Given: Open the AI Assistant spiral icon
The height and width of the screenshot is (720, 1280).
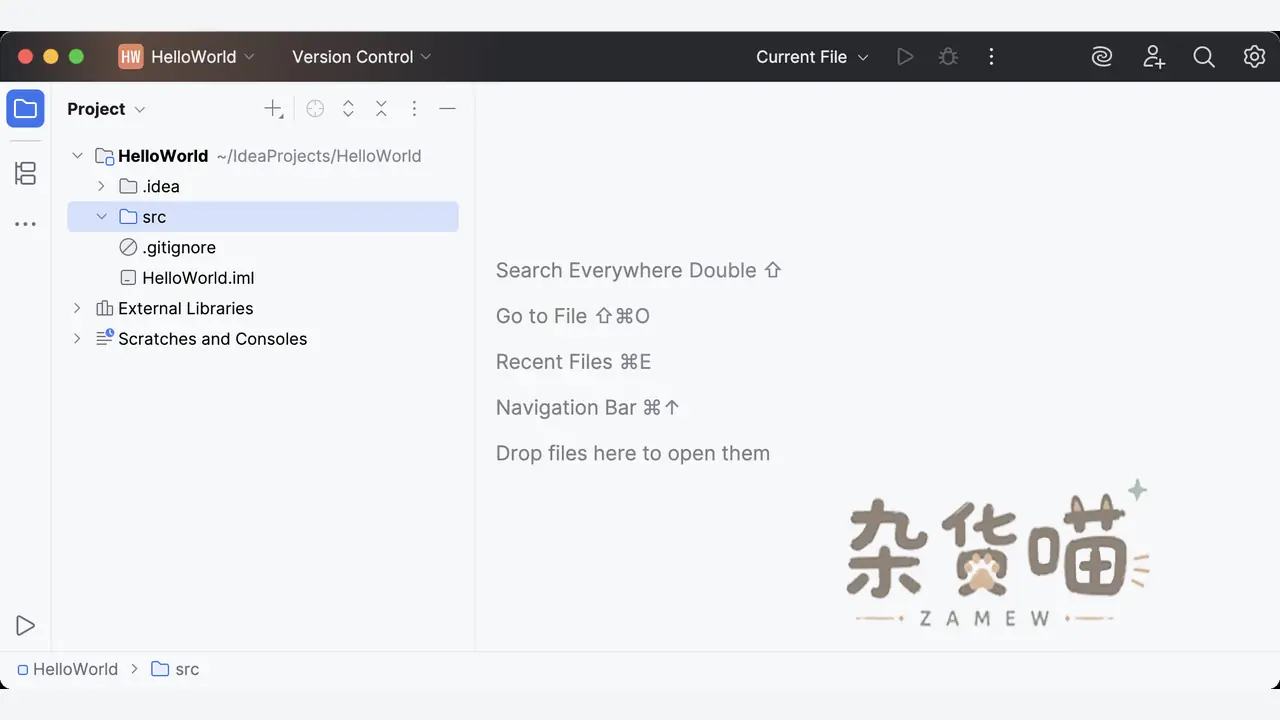Looking at the screenshot, I should coord(1102,57).
